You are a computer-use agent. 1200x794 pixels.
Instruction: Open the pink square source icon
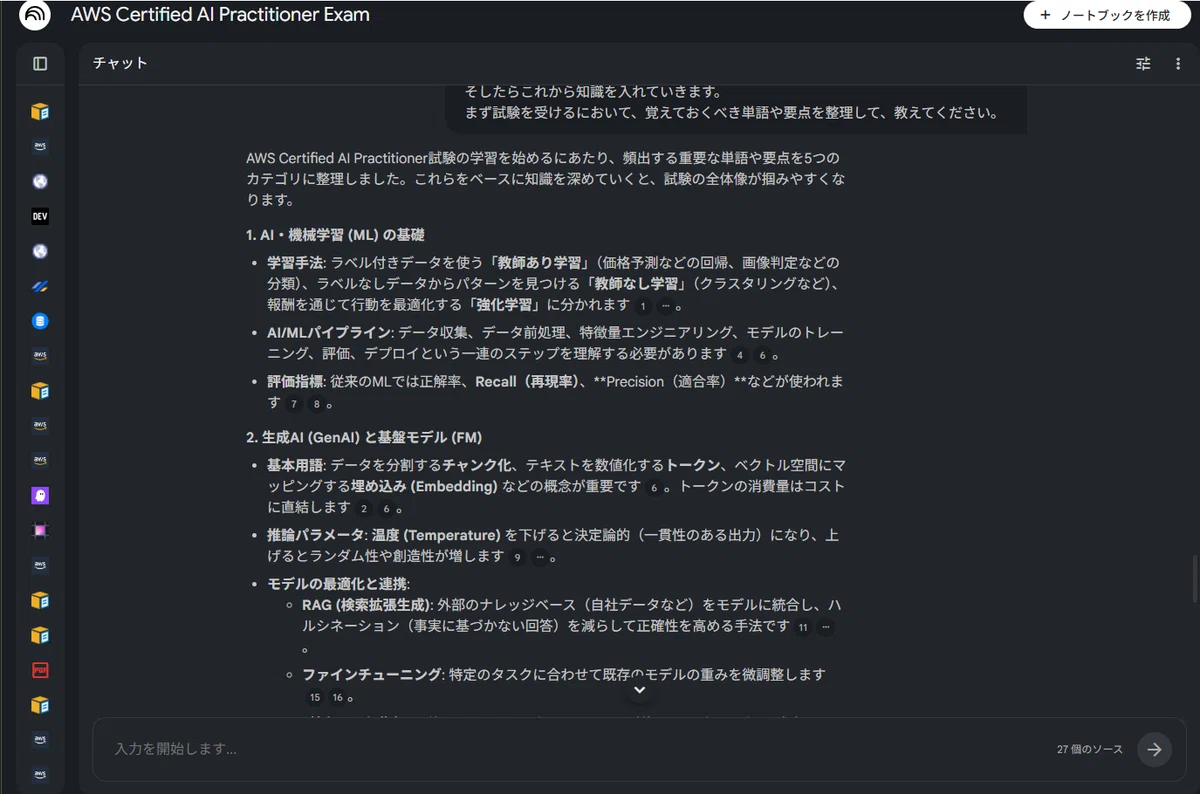pyautogui.click(x=40, y=531)
